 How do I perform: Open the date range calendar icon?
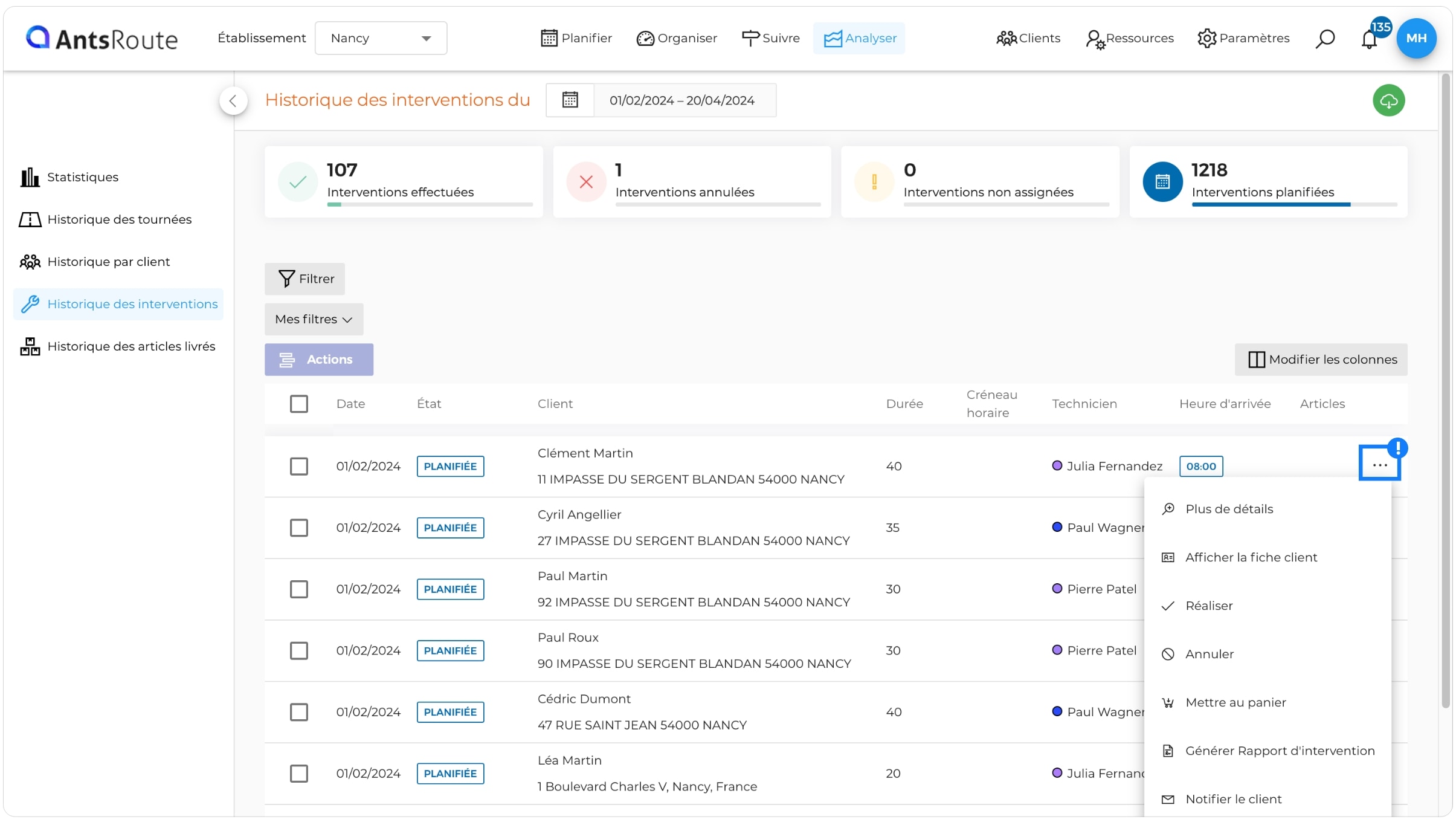tap(570, 100)
